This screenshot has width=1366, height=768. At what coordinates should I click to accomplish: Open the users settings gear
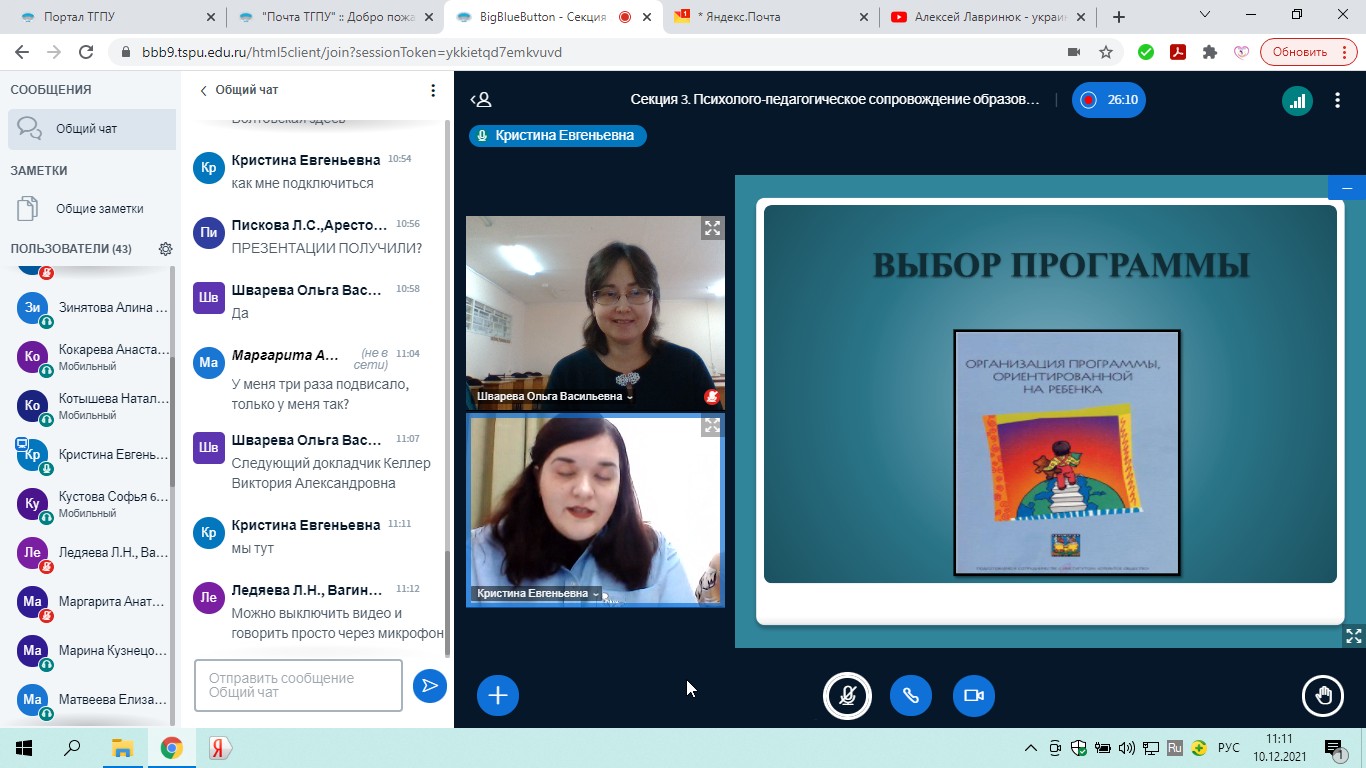pos(166,249)
